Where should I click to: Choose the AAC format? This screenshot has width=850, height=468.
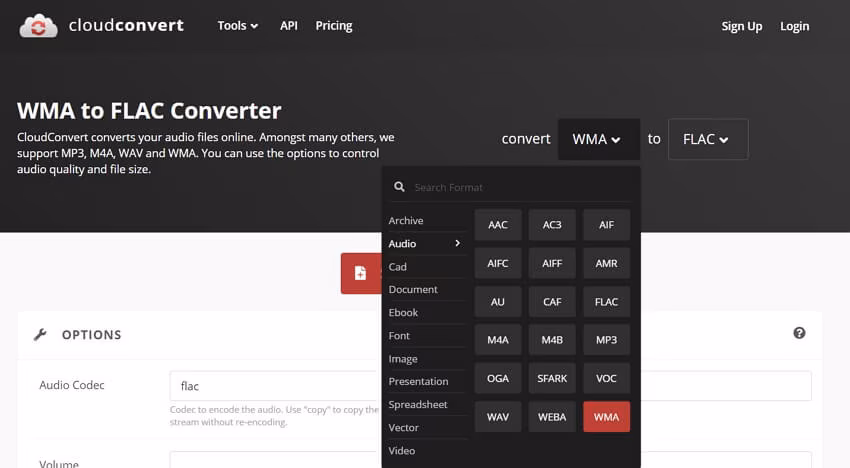click(498, 225)
